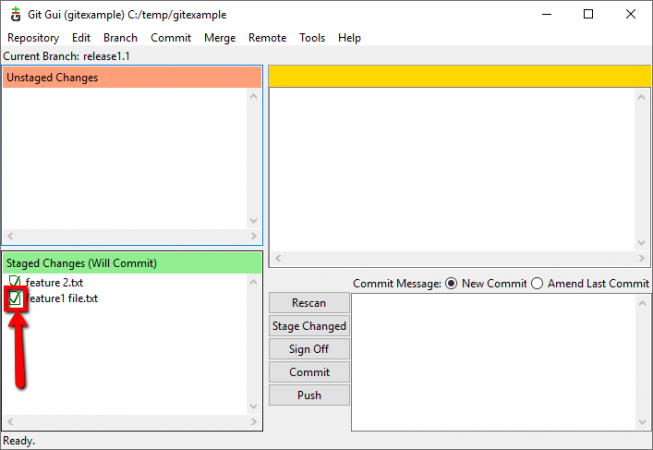Select the New Commit radio button

pos(450,283)
